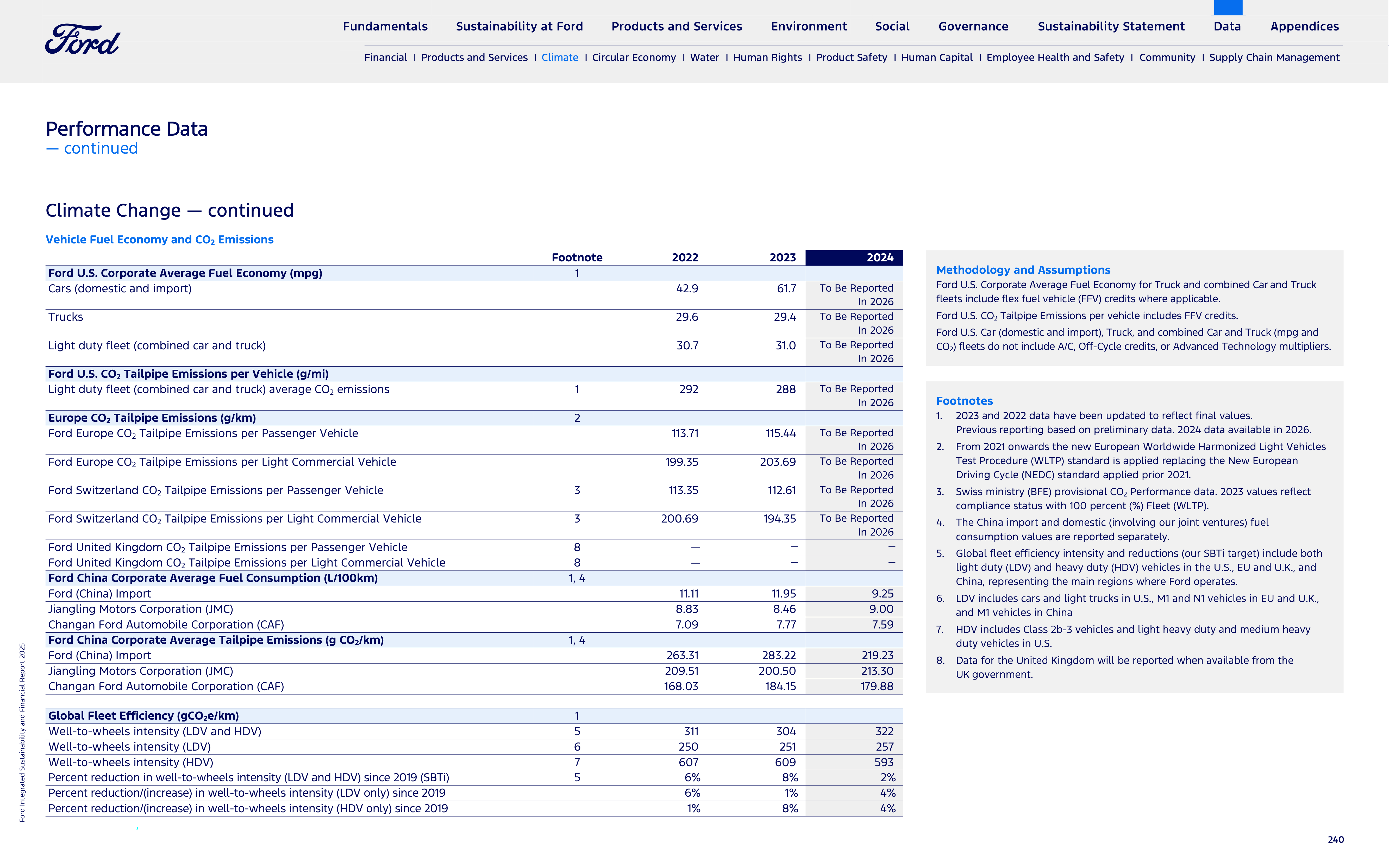The width and height of the screenshot is (1389, 868).
Task: Click the Footnotes heading
Action: click(964, 401)
